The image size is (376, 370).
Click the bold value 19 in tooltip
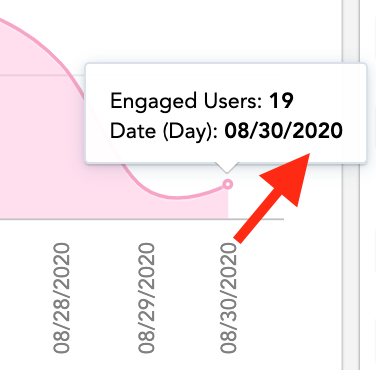pyautogui.click(x=281, y=101)
